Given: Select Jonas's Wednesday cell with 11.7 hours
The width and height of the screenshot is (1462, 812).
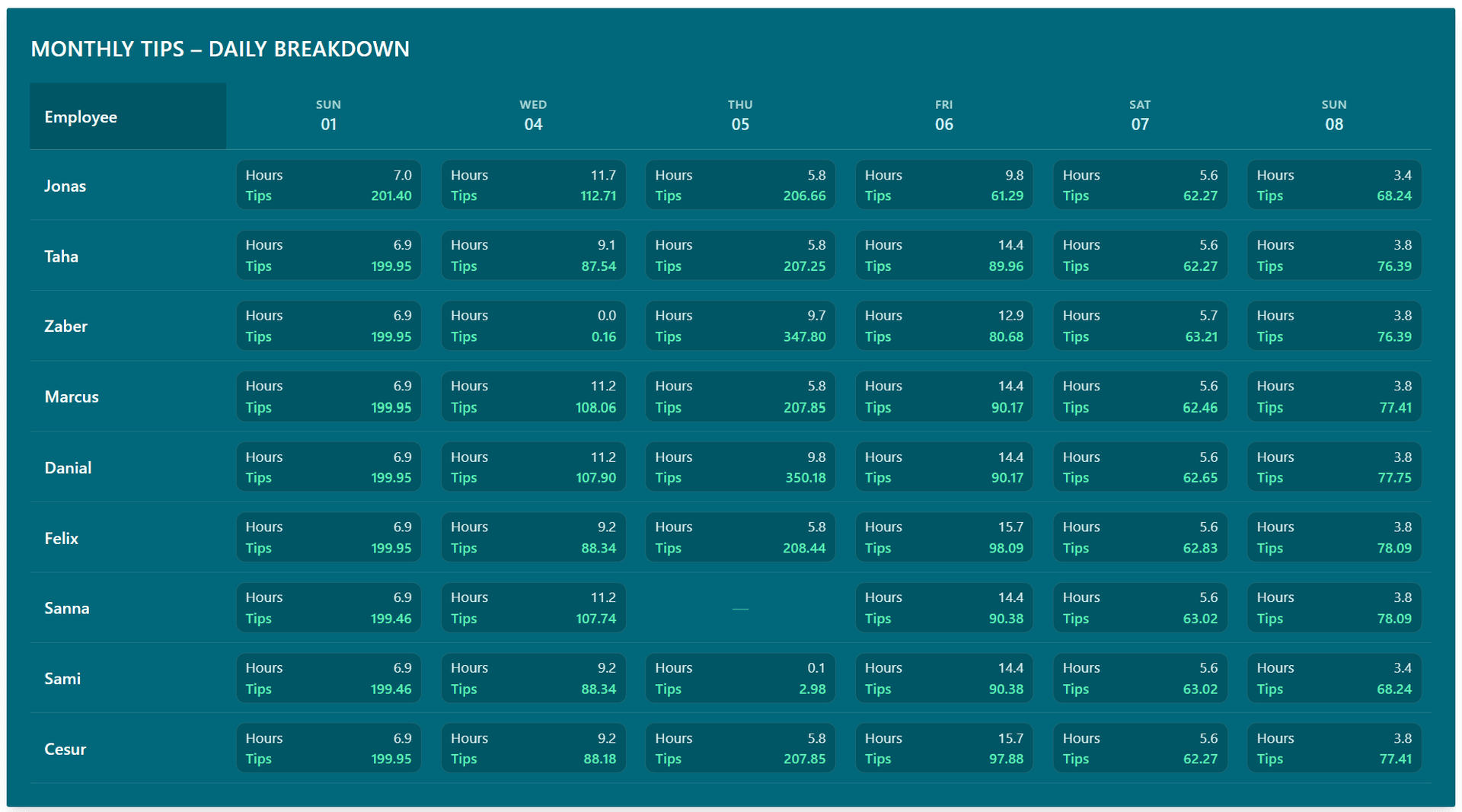Looking at the screenshot, I should (x=533, y=185).
